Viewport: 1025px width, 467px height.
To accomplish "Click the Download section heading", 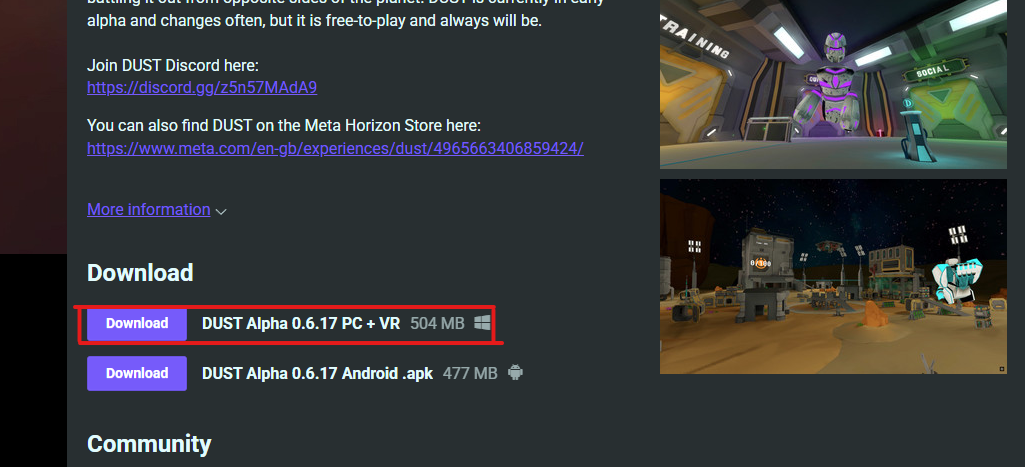I will click(x=140, y=273).
